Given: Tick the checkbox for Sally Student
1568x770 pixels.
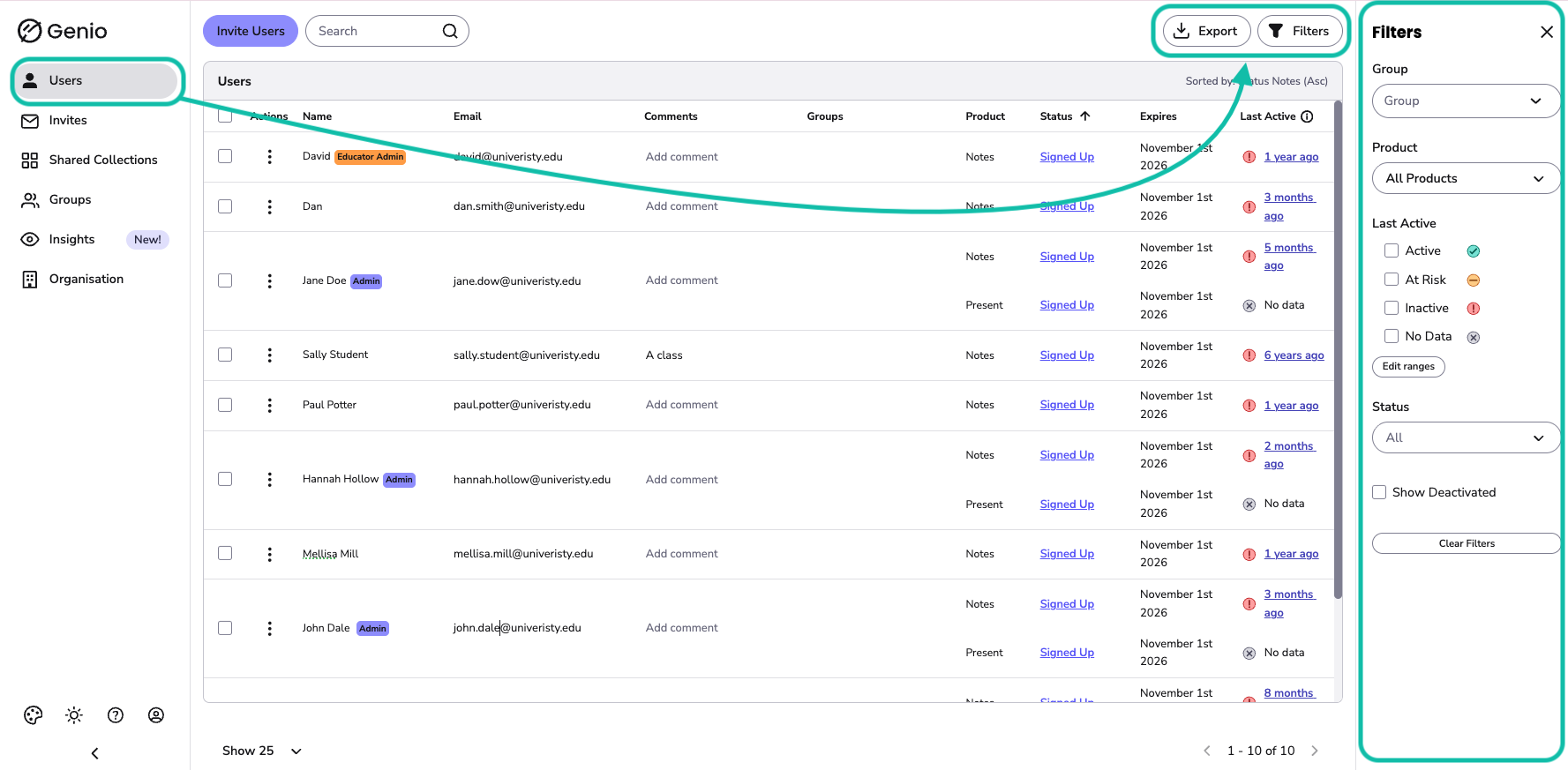Looking at the screenshot, I should point(225,355).
